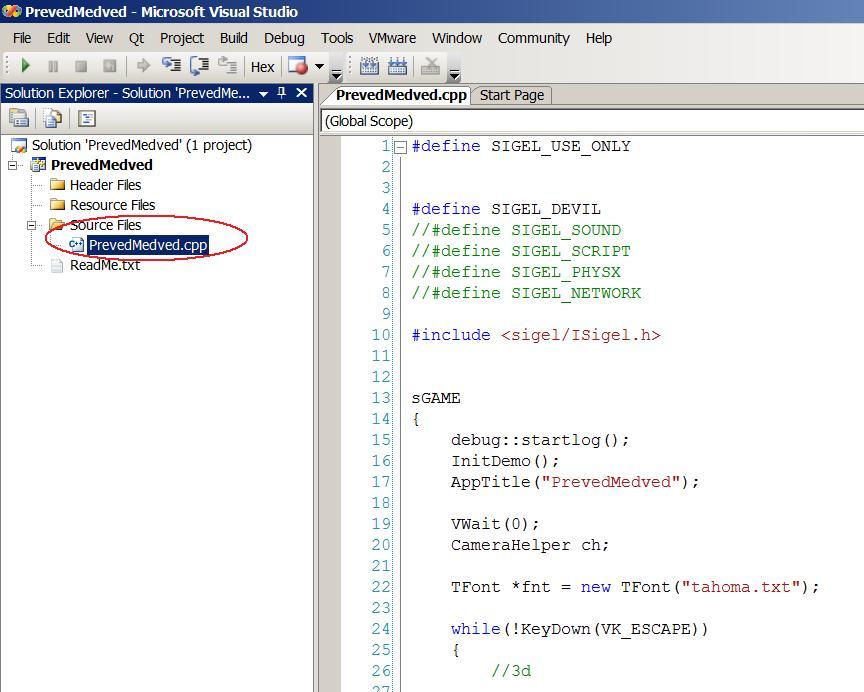
Task: Click the Properties icon in Solution Explorer
Action: pos(19,118)
